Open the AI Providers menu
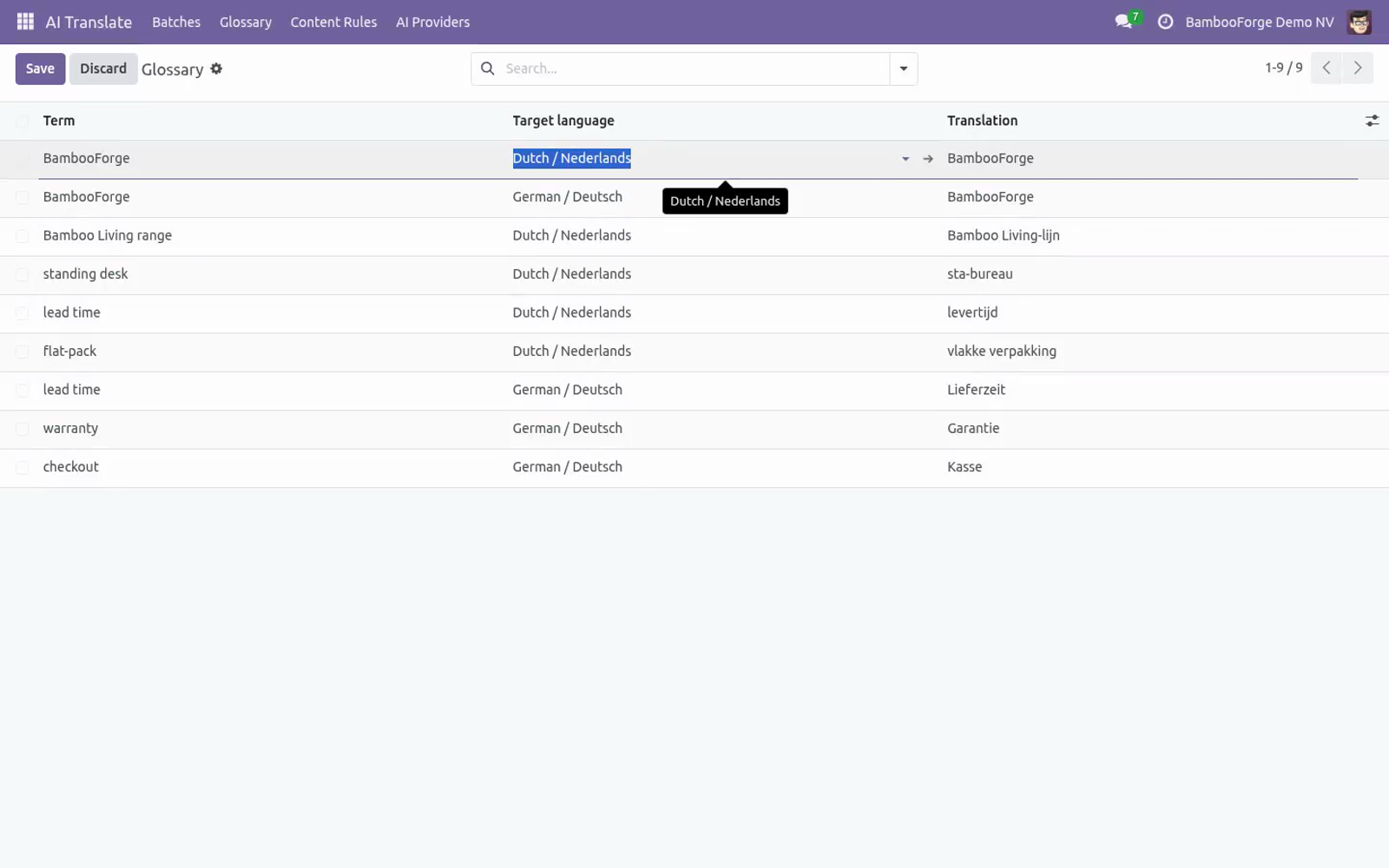 [432, 22]
